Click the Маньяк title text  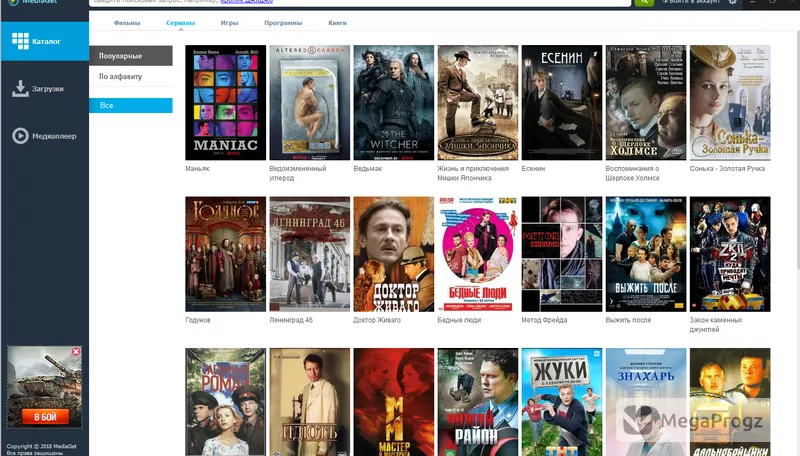(x=197, y=168)
